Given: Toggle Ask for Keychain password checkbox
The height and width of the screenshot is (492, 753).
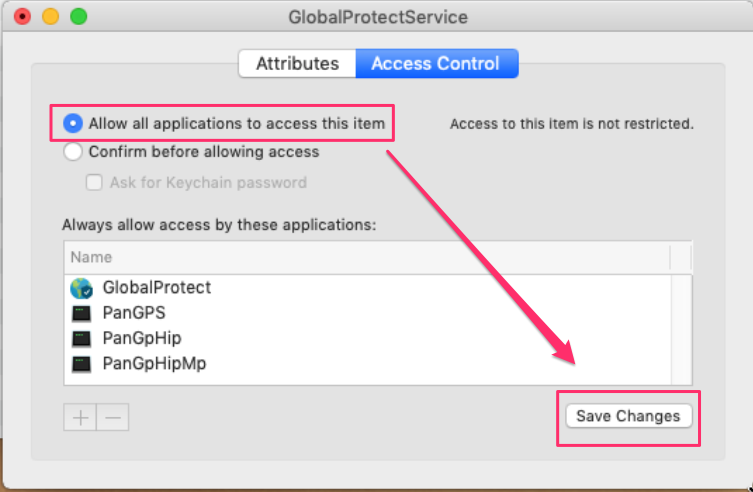Looking at the screenshot, I should [95, 182].
